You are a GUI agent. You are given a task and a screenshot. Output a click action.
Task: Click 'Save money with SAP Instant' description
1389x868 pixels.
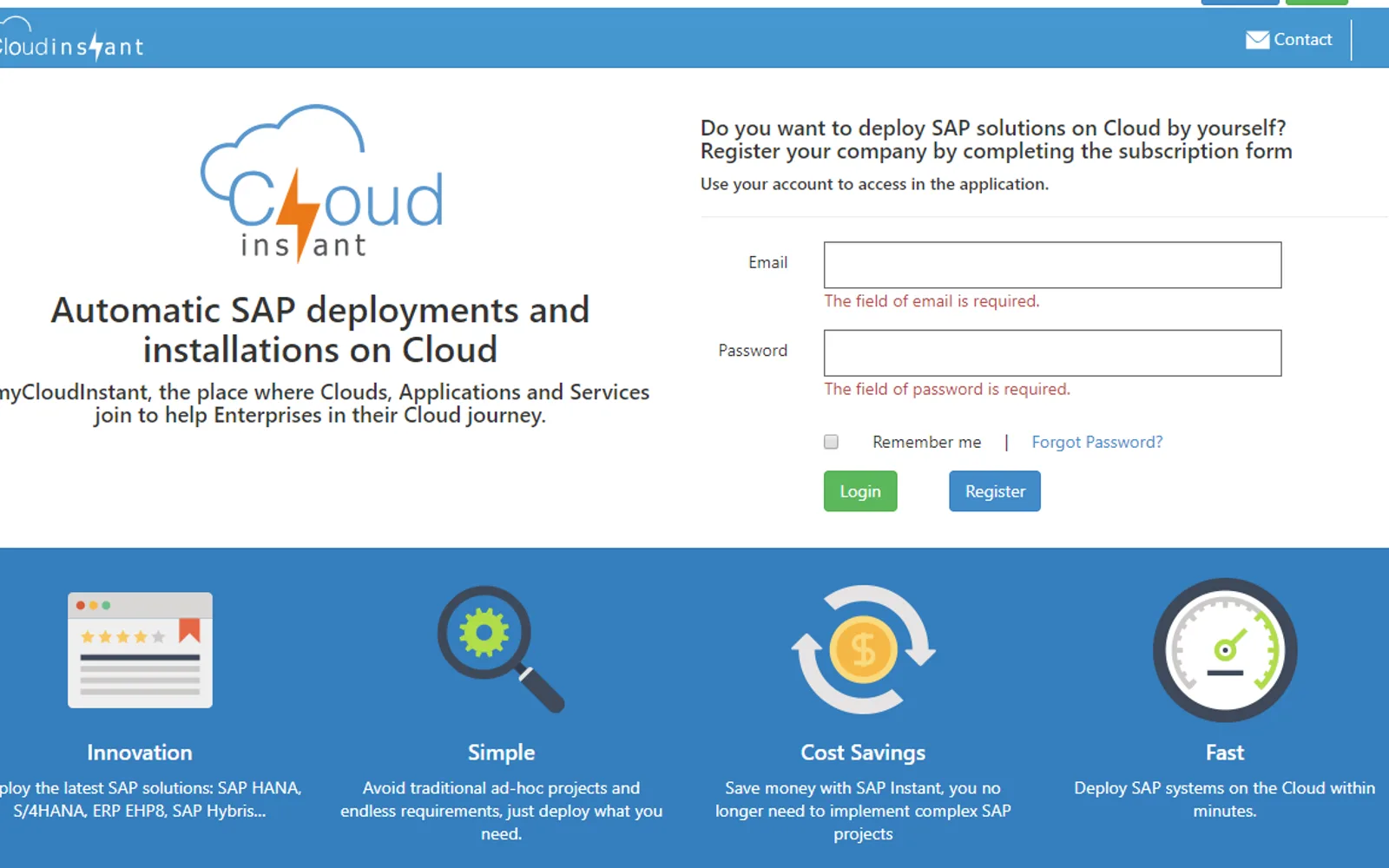863,811
